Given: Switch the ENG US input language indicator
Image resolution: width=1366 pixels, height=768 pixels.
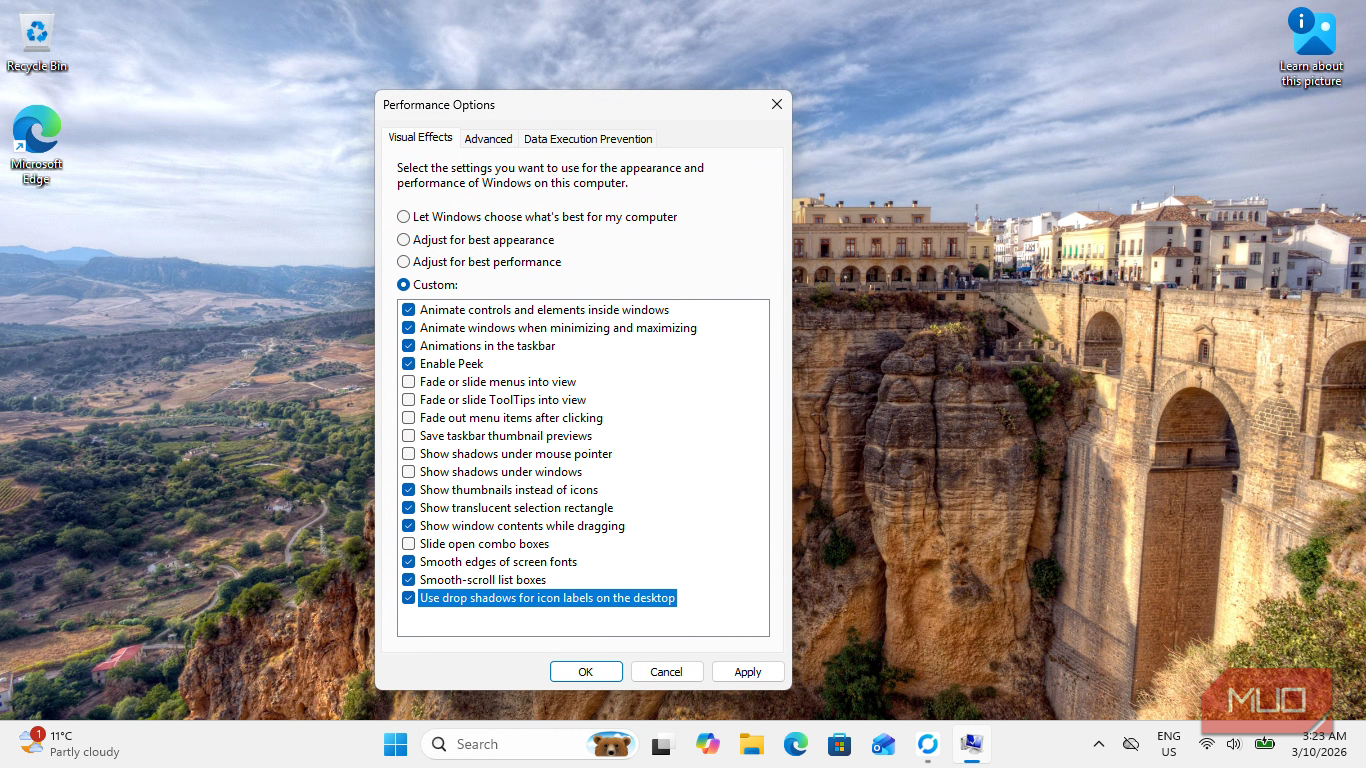Looking at the screenshot, I should click(1169, 744).
